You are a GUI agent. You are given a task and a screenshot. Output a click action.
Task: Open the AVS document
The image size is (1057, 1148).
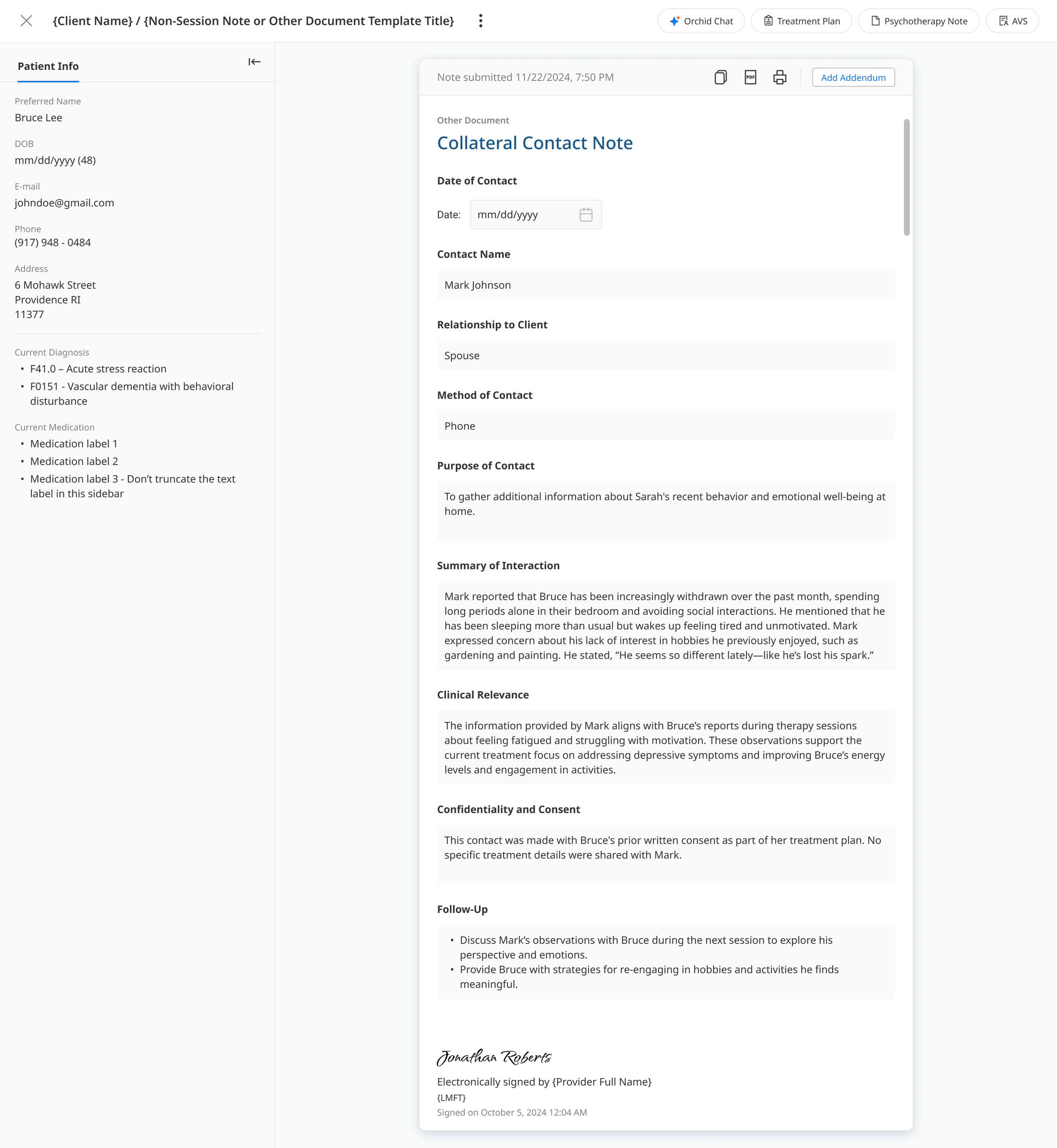[x=1012, y=21]
